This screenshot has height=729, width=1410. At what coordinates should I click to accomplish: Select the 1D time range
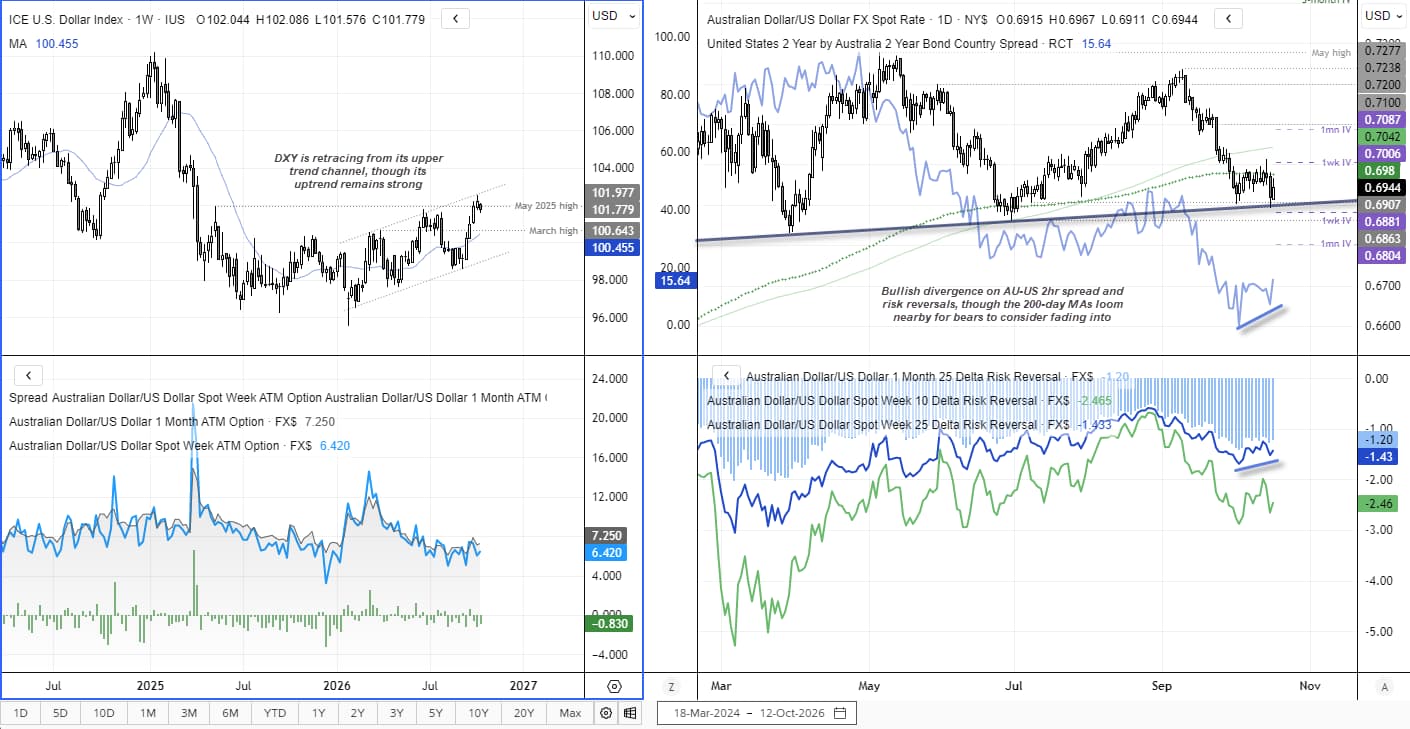20,713
